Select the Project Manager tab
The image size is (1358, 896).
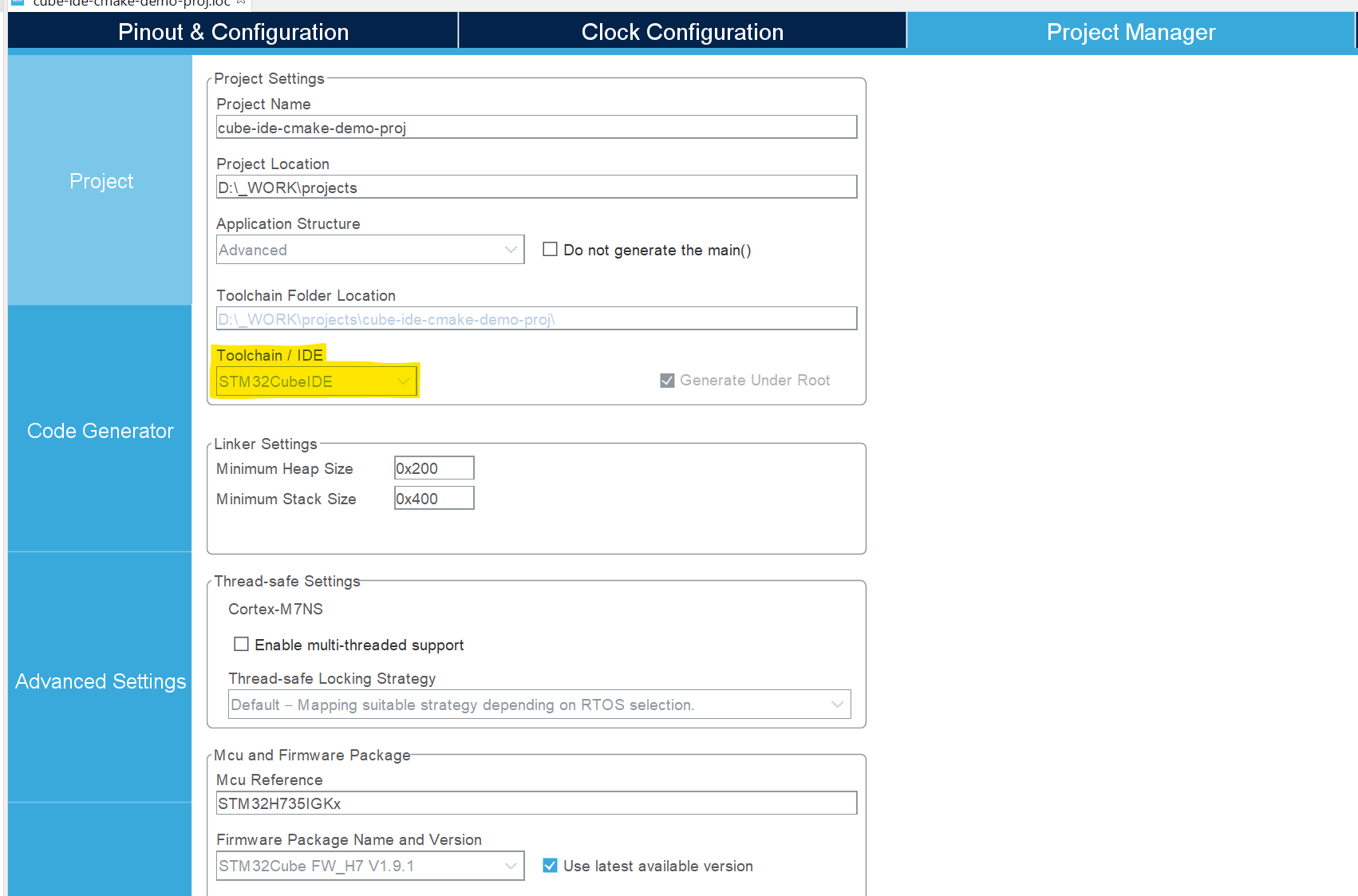[1131, 32]
